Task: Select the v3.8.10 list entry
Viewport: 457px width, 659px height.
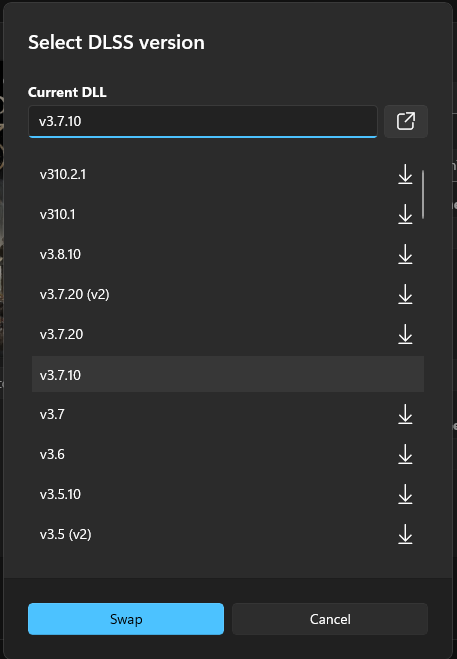Action: tap(228, 254)
